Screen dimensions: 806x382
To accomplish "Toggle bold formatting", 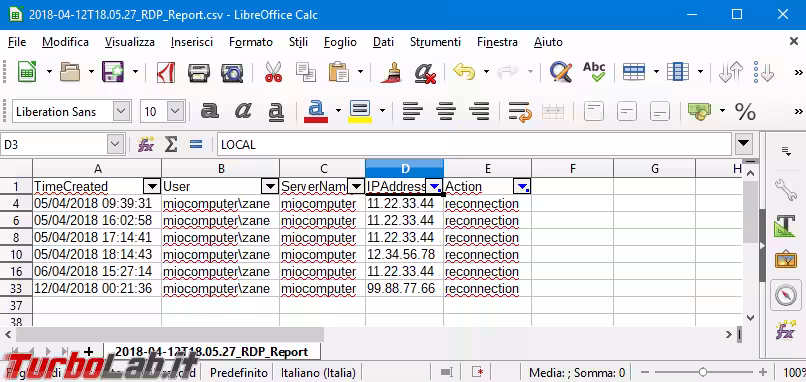I will tap(209, 111).
